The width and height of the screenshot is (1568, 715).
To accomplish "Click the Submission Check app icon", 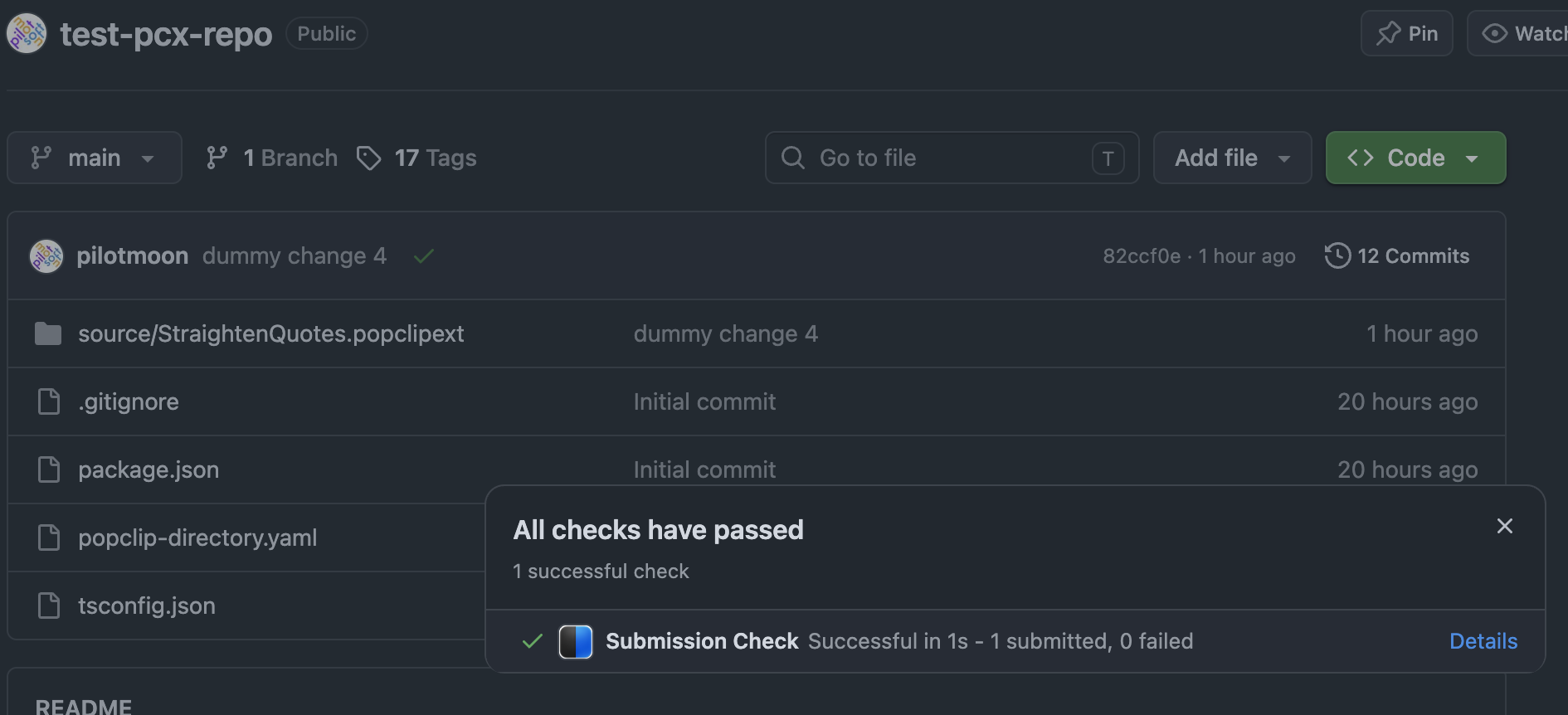I will 576,641.
